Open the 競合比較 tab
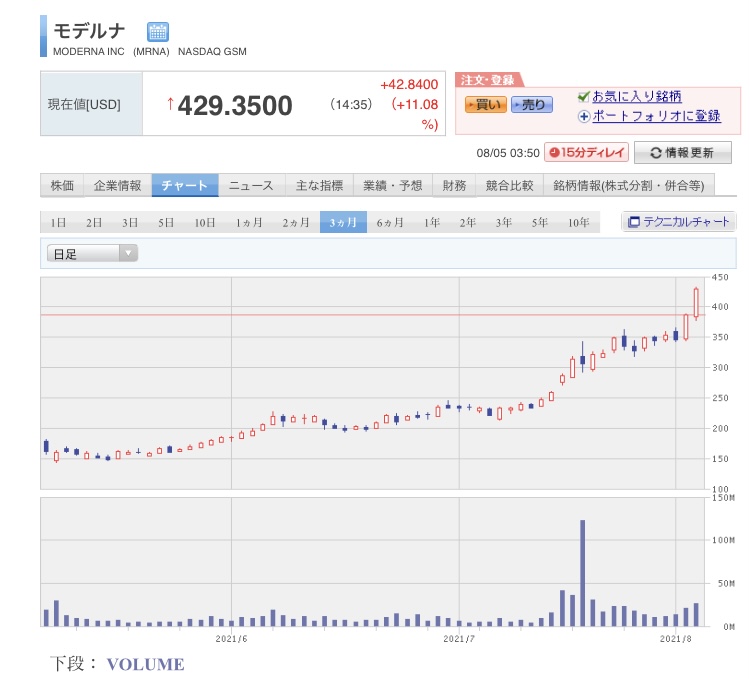The width and height of the screenshot is (750, 679). pyautogui.click(x=509, y=186)
